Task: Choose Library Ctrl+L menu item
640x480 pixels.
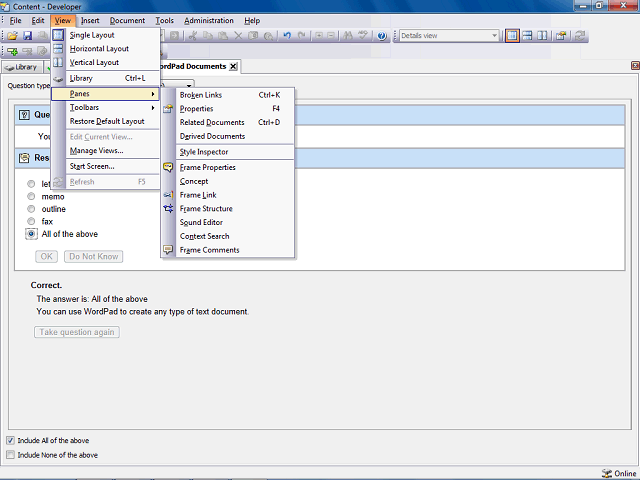Action: pos(105,78)
